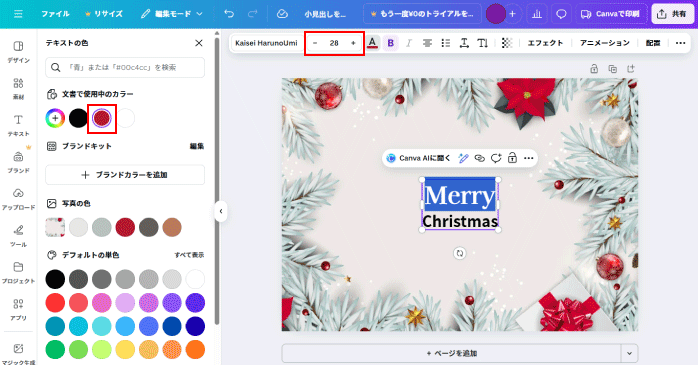Toggle bold formatting

tap(391, 43)
